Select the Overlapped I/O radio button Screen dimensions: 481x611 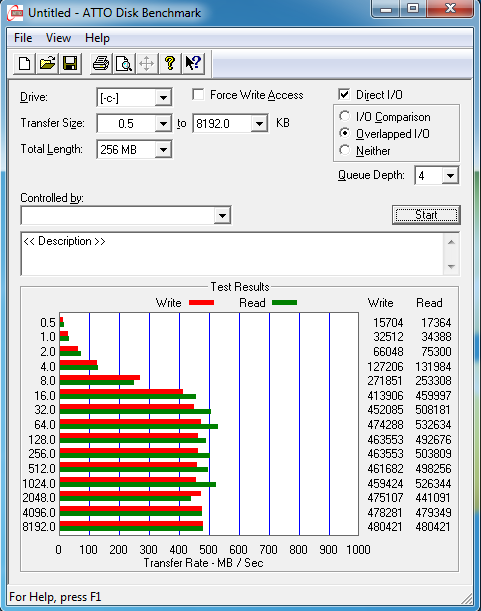click(x=344, y=133)
